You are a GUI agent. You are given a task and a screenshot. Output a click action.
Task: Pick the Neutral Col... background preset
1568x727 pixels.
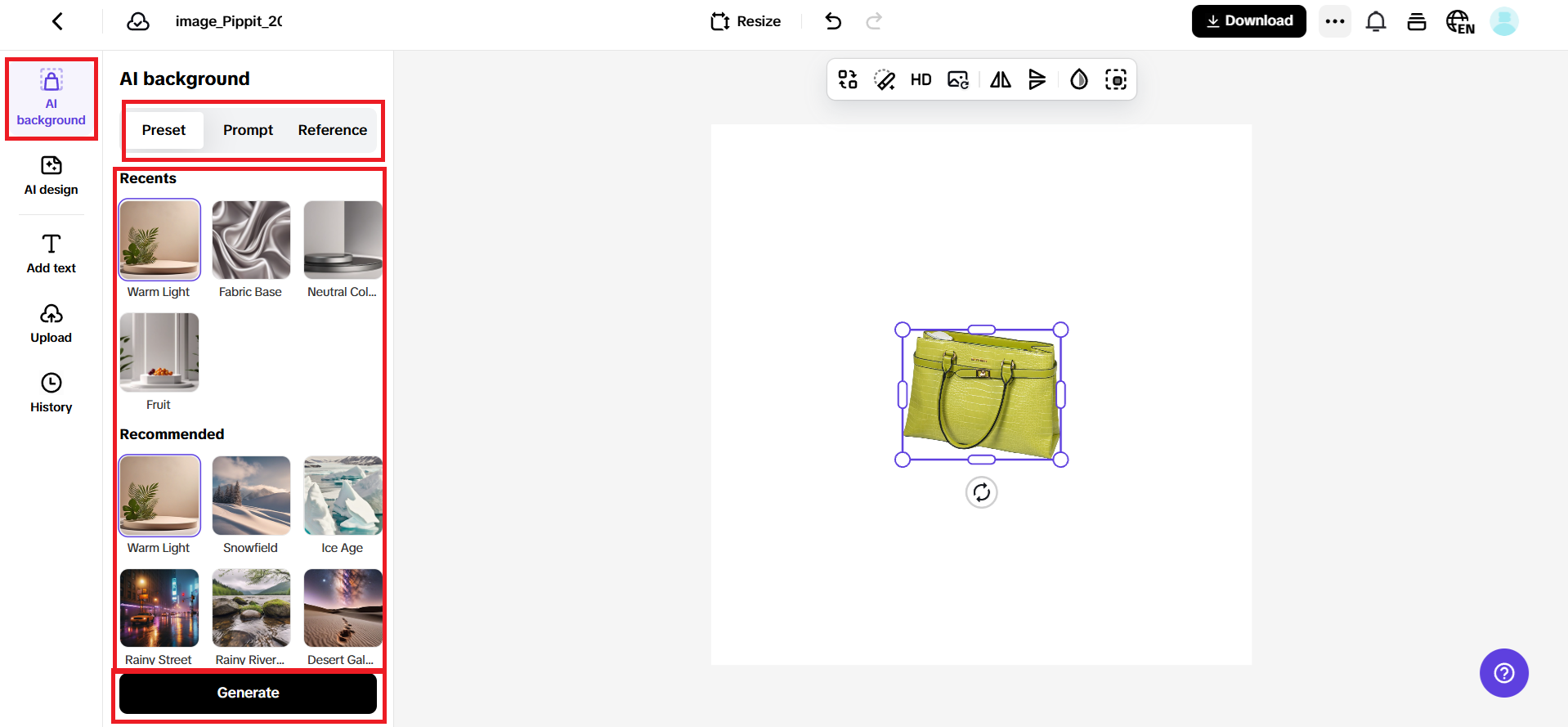point(343,240)
